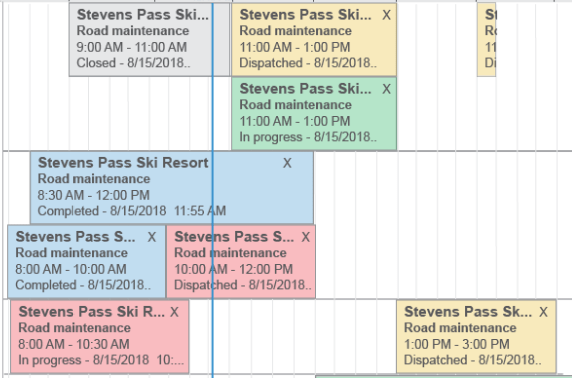Open the blue Completed 8:00 AM - 10:00 AM appointment

(x=86, y=262)
